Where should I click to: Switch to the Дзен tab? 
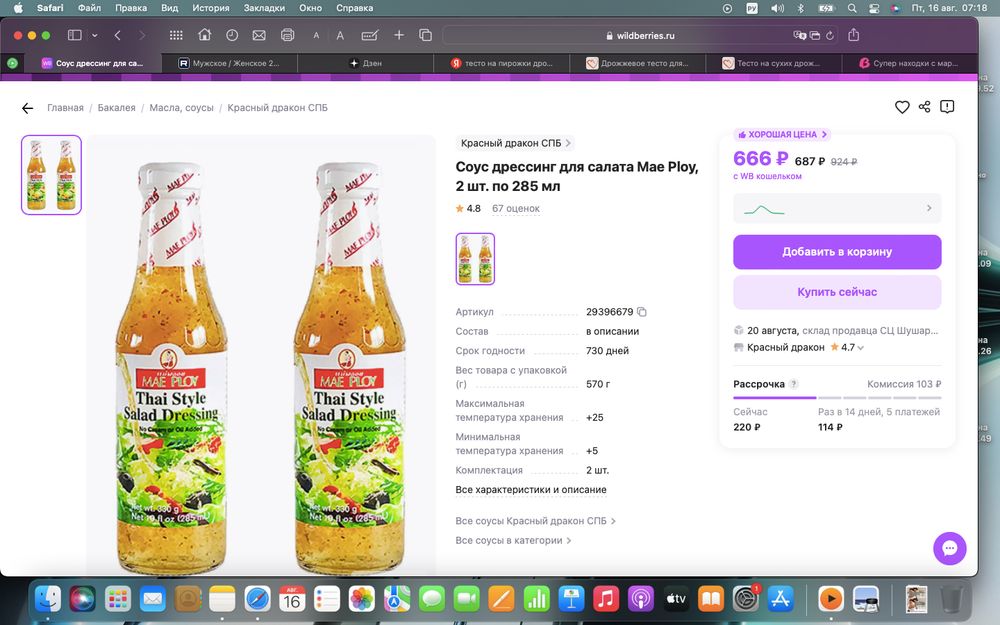click(x=365, y=63)
